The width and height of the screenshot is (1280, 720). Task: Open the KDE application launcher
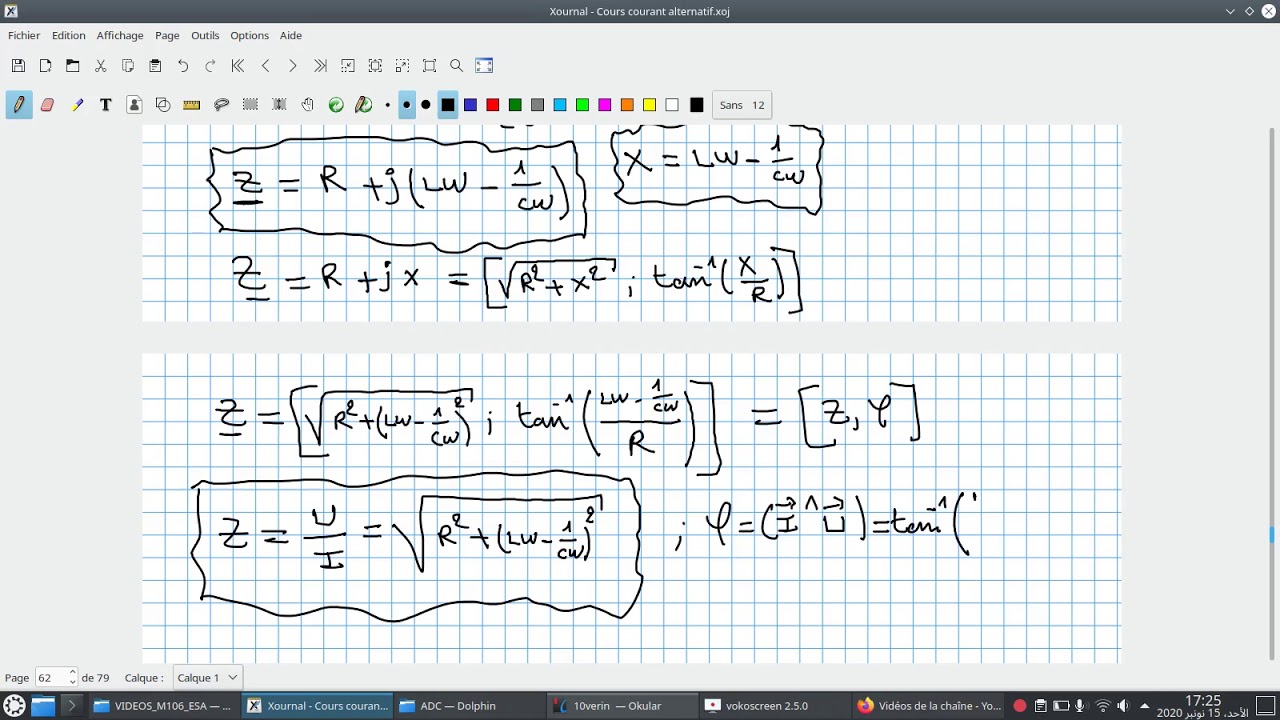pos(14,706)
